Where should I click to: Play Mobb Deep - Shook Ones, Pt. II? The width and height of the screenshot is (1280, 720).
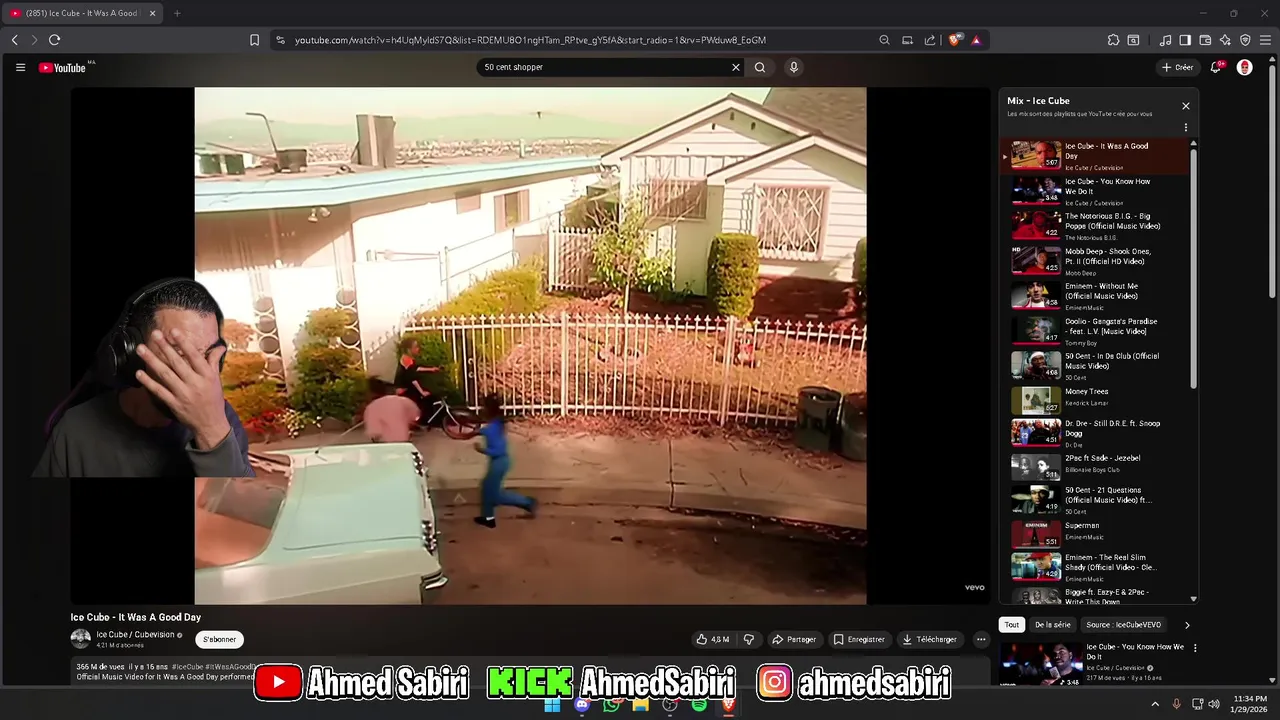tap(1095, 261)
